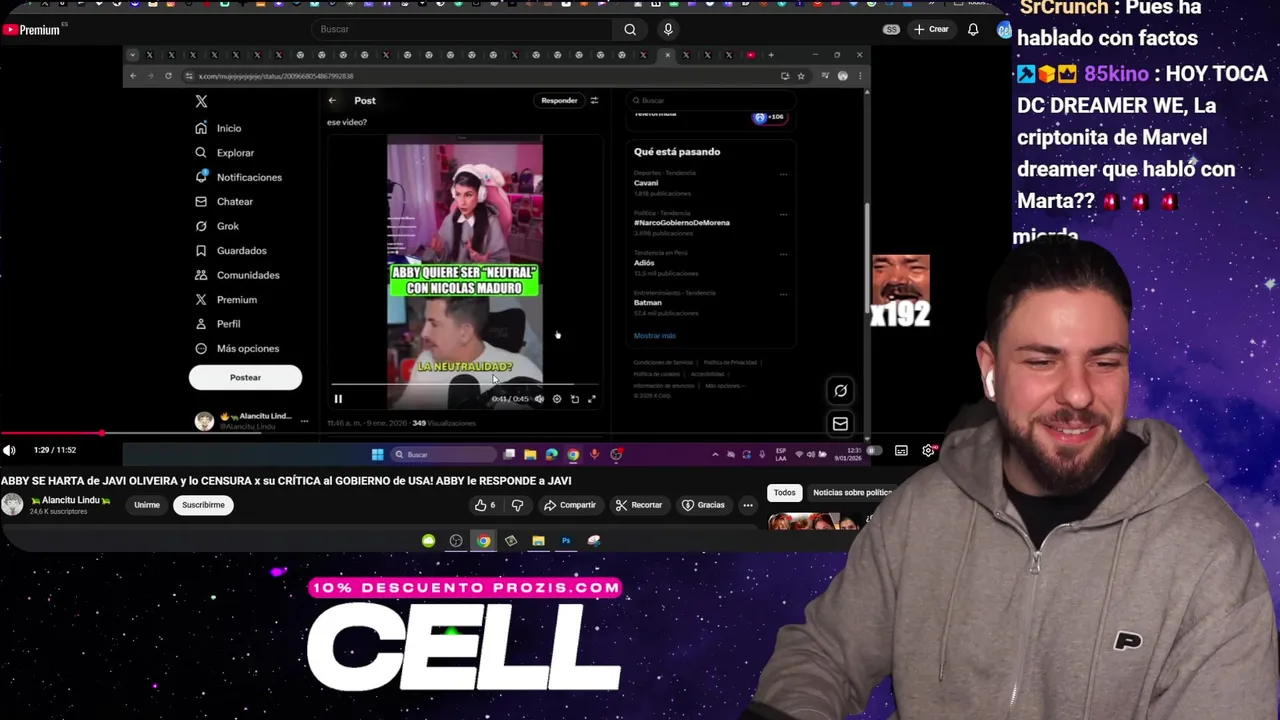Go back with the Post arrow
Image resolution: width=1280 pixels, height=720 pixels.
tap(332, 100)
